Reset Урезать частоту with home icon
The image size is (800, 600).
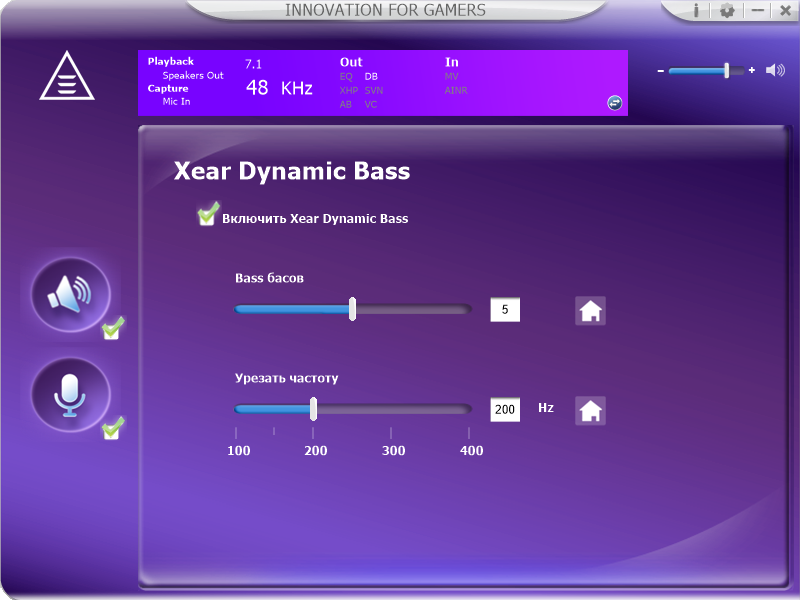point(590,410)
